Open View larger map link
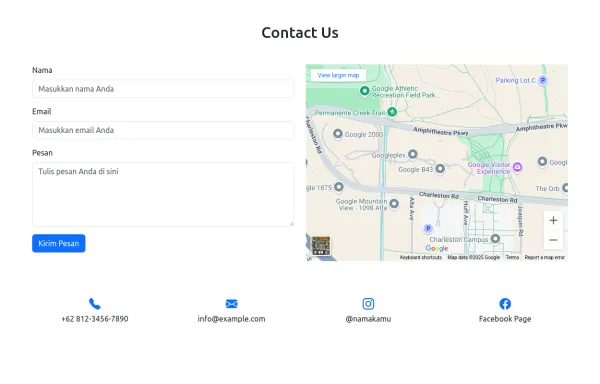This screenshot has width=600, height=384. click(x=338, y=75)
